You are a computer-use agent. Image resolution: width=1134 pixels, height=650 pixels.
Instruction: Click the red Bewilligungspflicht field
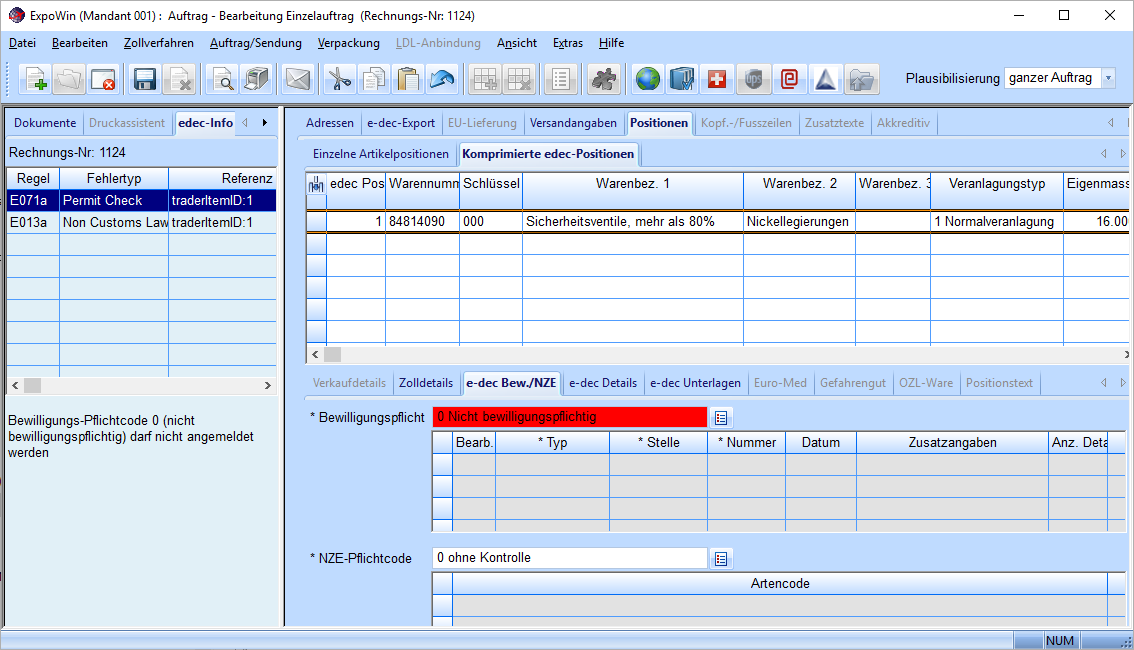pyautogui.click(x=570, y=417)
